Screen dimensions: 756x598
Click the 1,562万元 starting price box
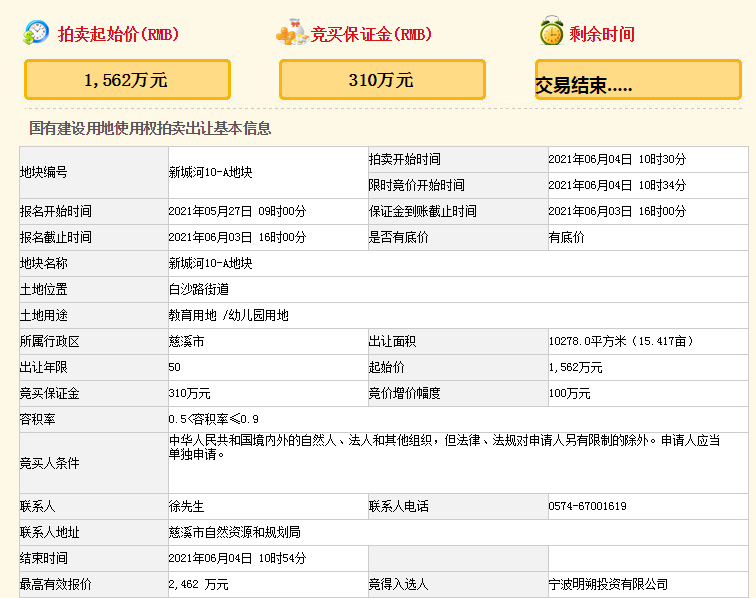point(127,80)
